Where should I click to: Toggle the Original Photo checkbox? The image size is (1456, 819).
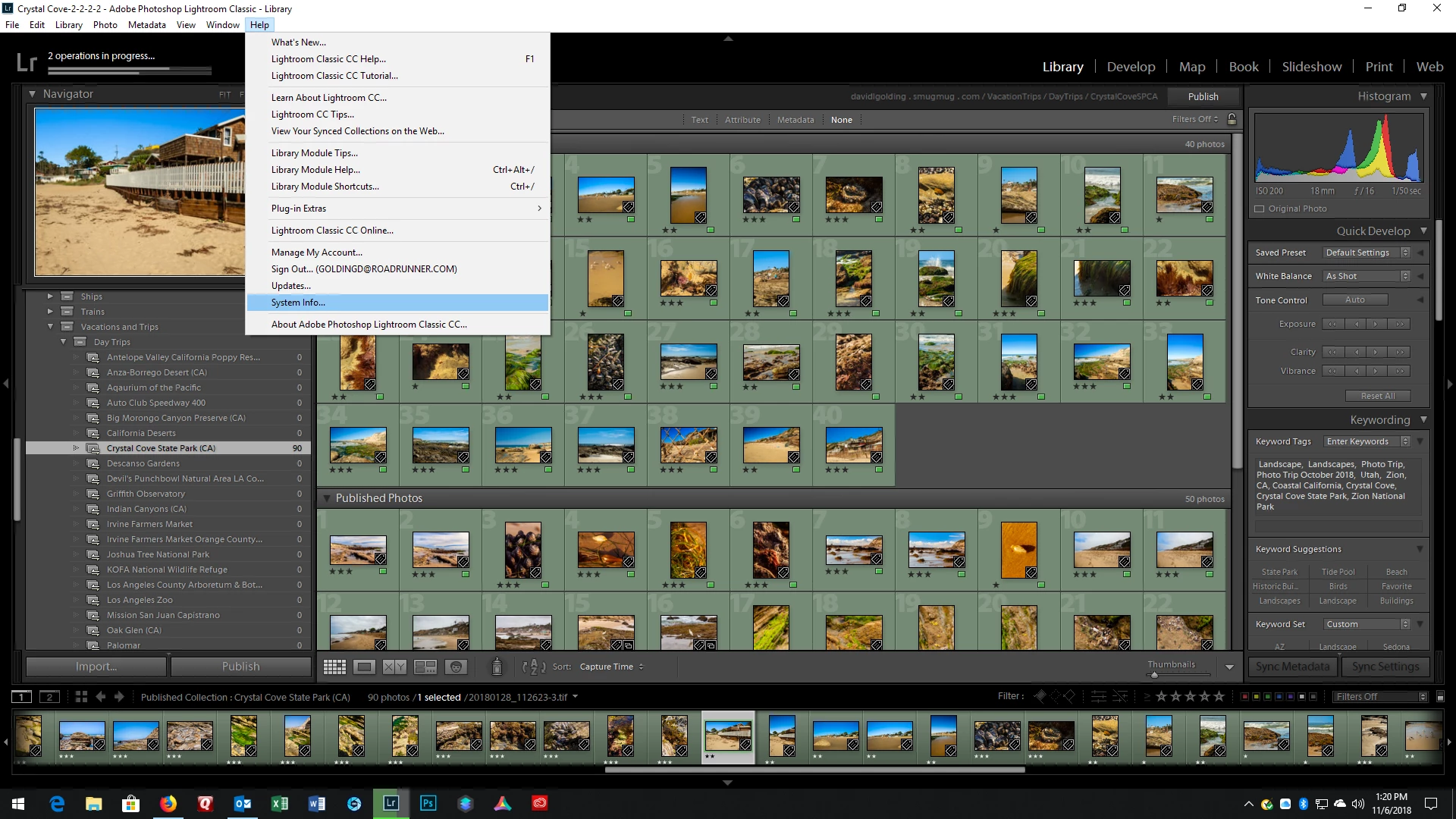(1260, 209)
